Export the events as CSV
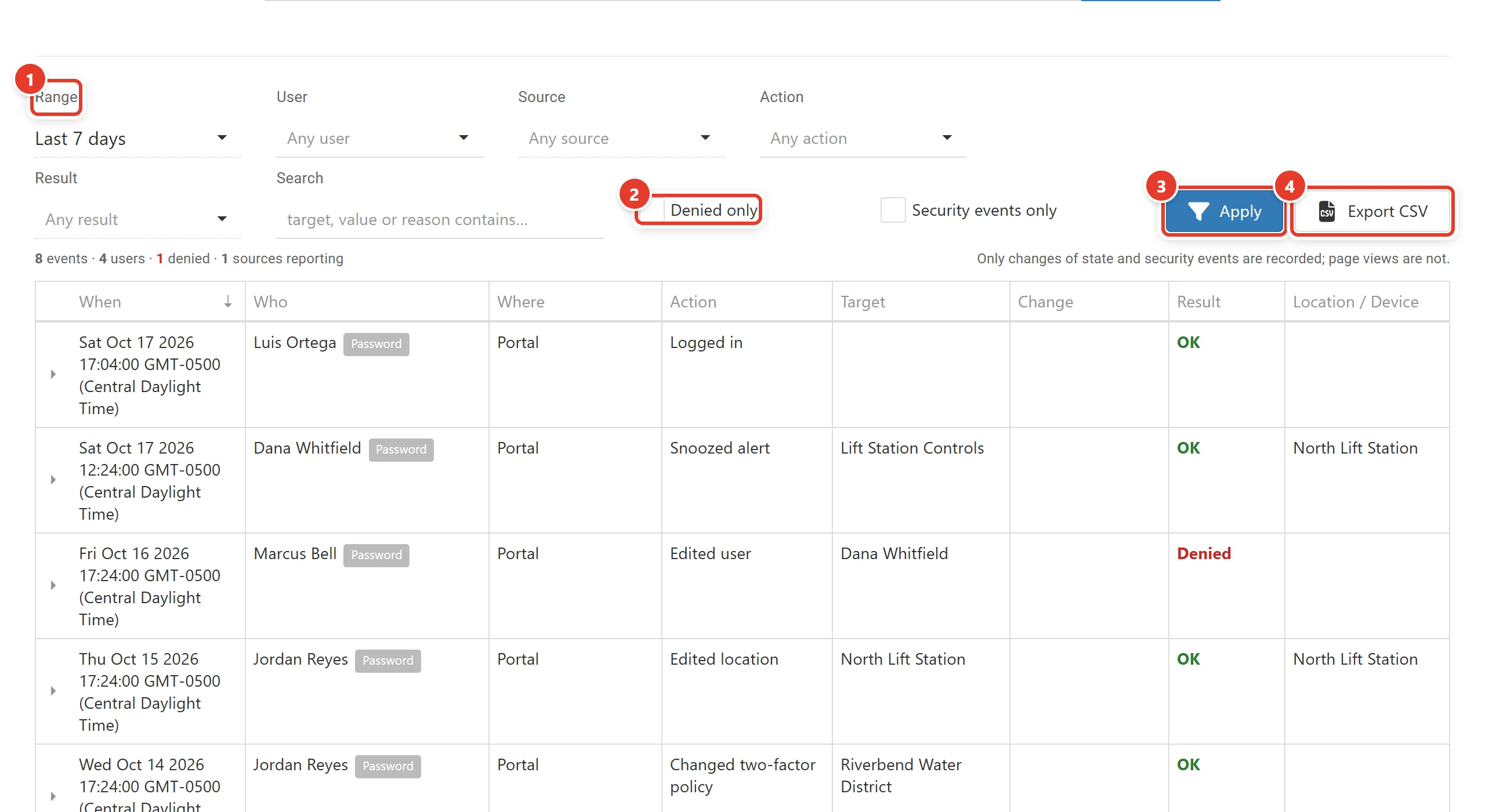Image resolution: width=1485 pixels, height=812 pixels. pos(1372,211)
